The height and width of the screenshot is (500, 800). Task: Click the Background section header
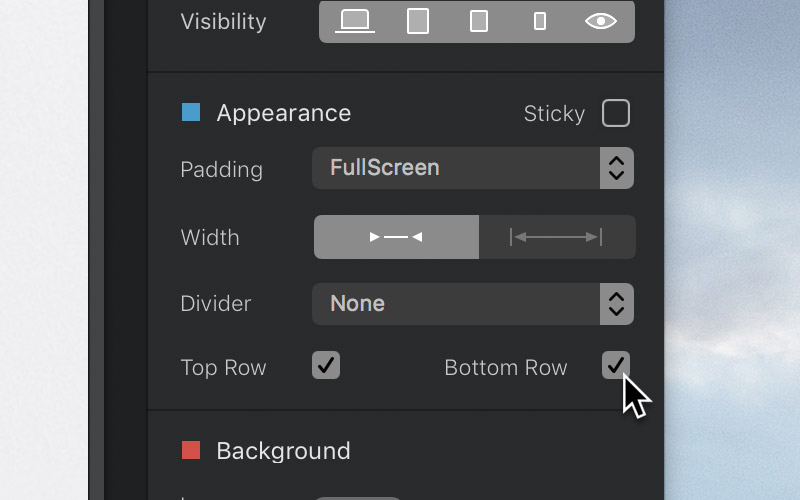(283, 451)
